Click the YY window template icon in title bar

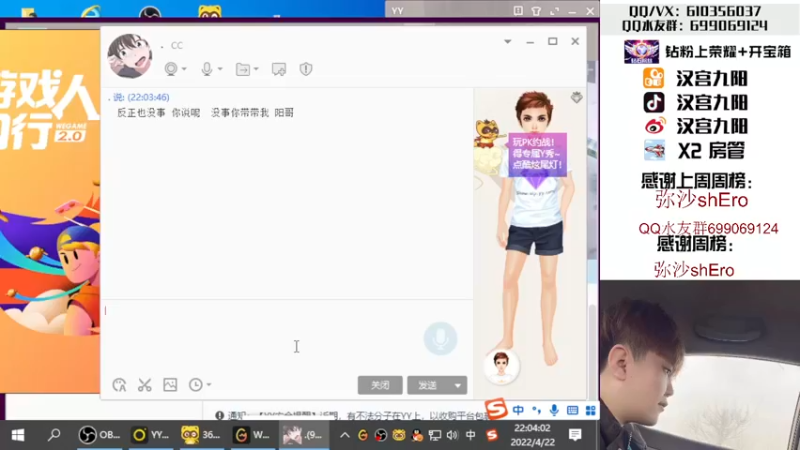pyautogui.click(x=518, y=11)
